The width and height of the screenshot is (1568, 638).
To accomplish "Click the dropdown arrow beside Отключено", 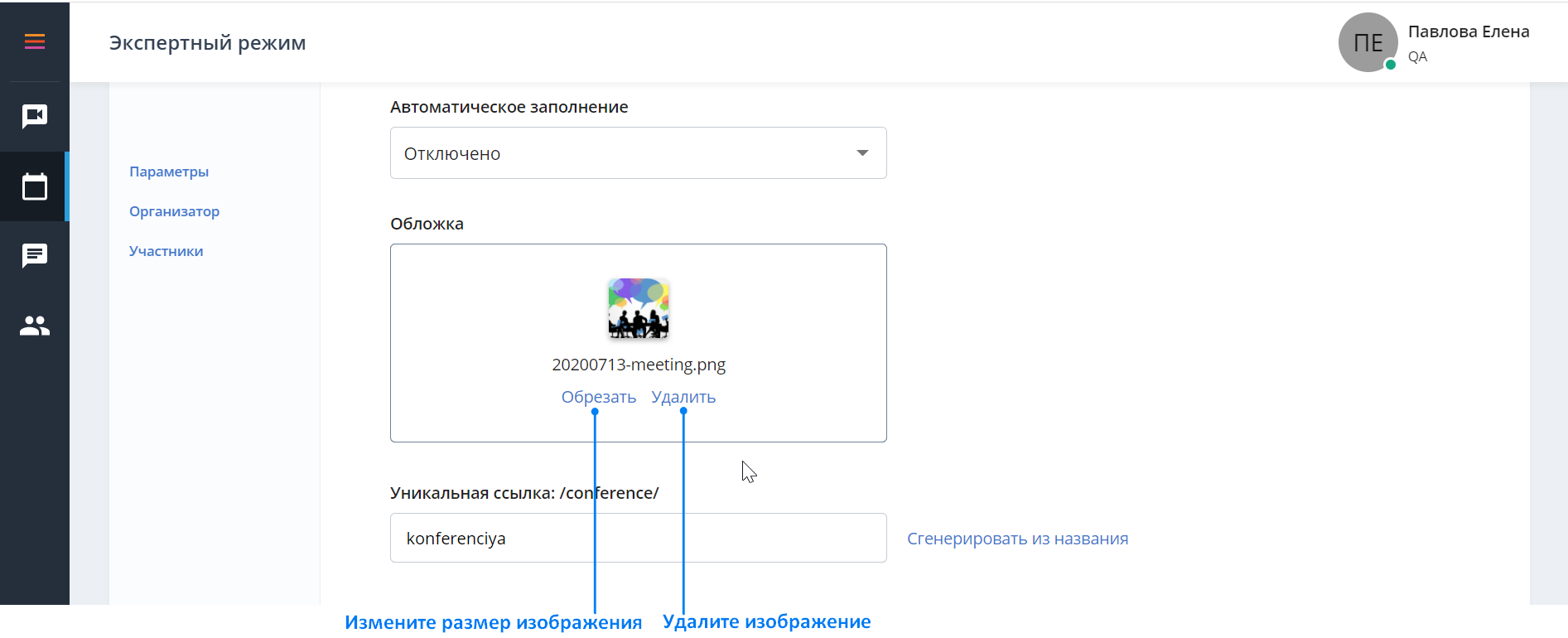I will [862, 153].
